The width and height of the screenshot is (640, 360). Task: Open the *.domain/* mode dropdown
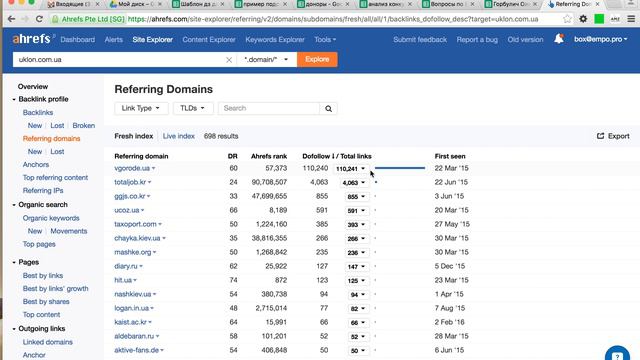point(266,60)
